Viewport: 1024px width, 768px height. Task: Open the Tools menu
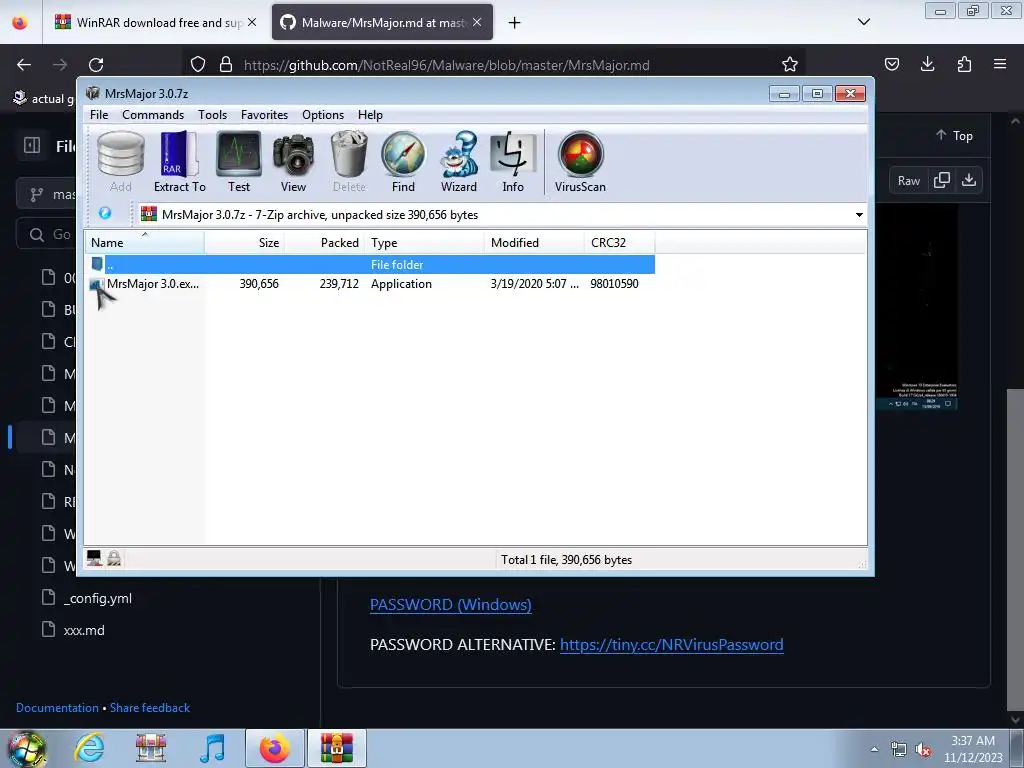[x=212, y=115]
